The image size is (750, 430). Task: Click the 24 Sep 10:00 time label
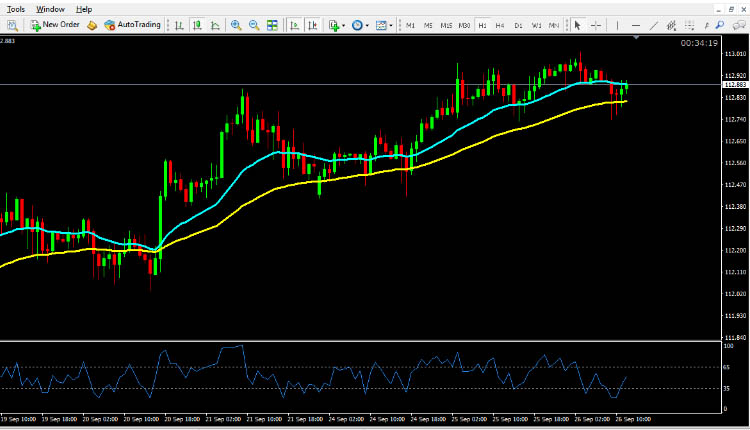coord(387,419)
